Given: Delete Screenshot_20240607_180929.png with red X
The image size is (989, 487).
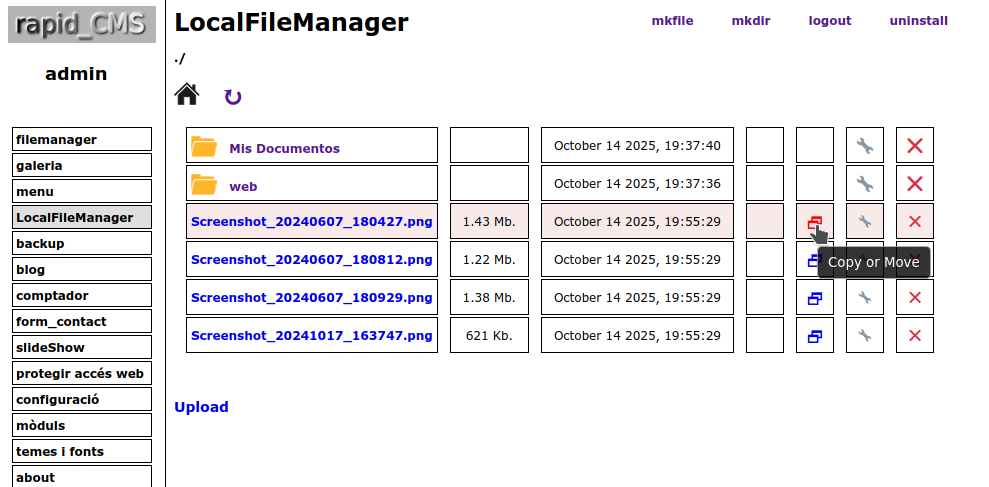Looking at the screenshot, I should click(915, 298).
